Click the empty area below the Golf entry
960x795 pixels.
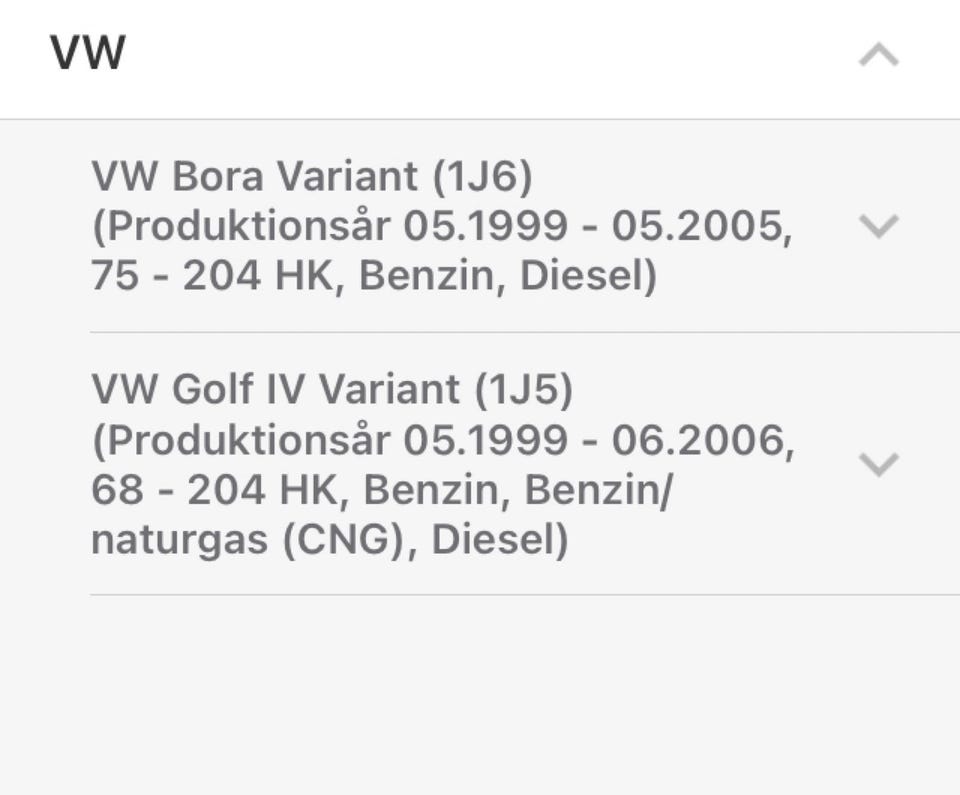[480, 690]
